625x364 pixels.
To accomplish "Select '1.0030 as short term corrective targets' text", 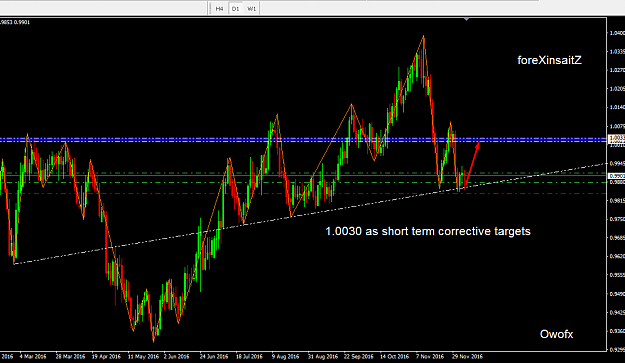I will click(428, 231).
